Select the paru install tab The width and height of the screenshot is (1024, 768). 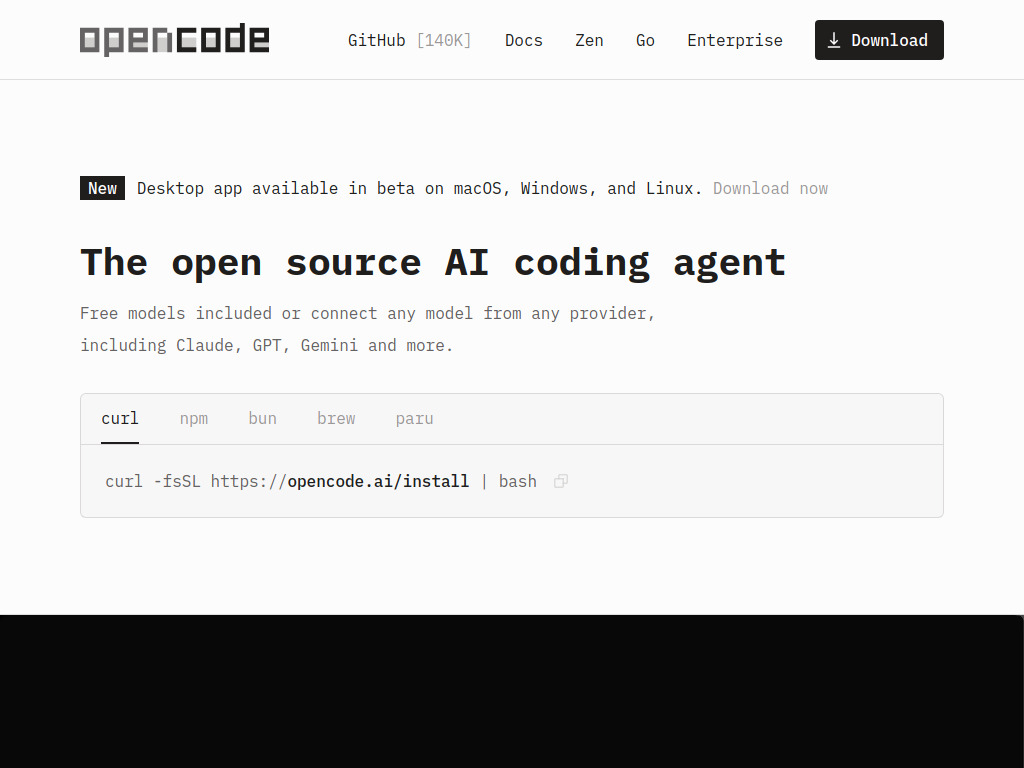[x=414, y=418]
